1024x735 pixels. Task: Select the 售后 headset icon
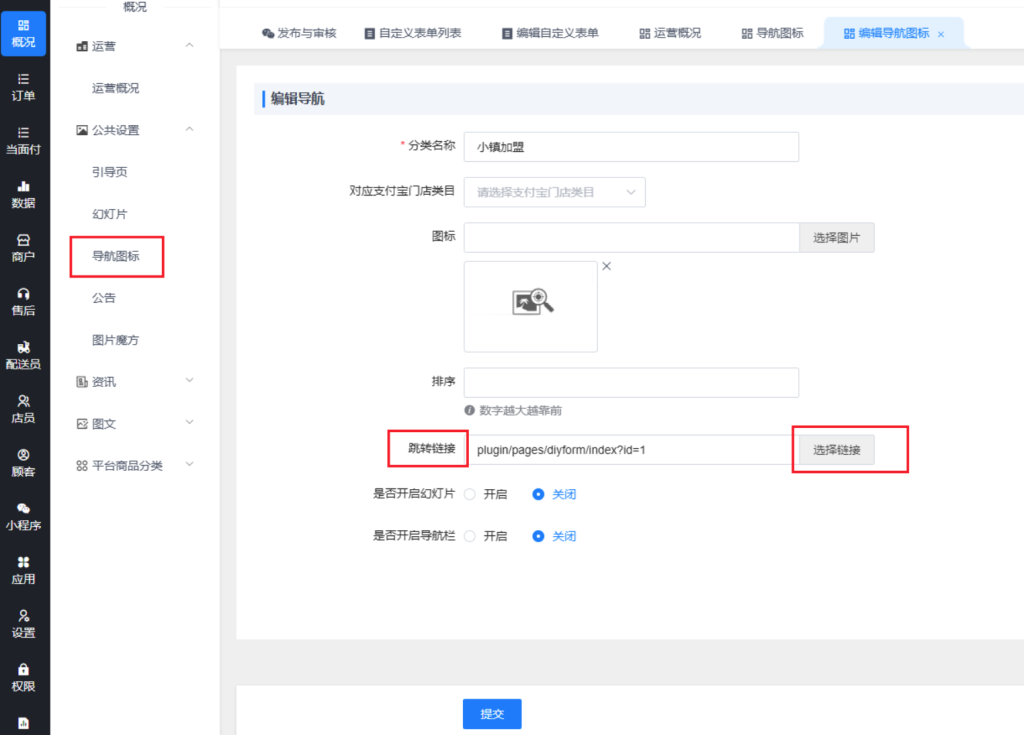click(24, 301)
